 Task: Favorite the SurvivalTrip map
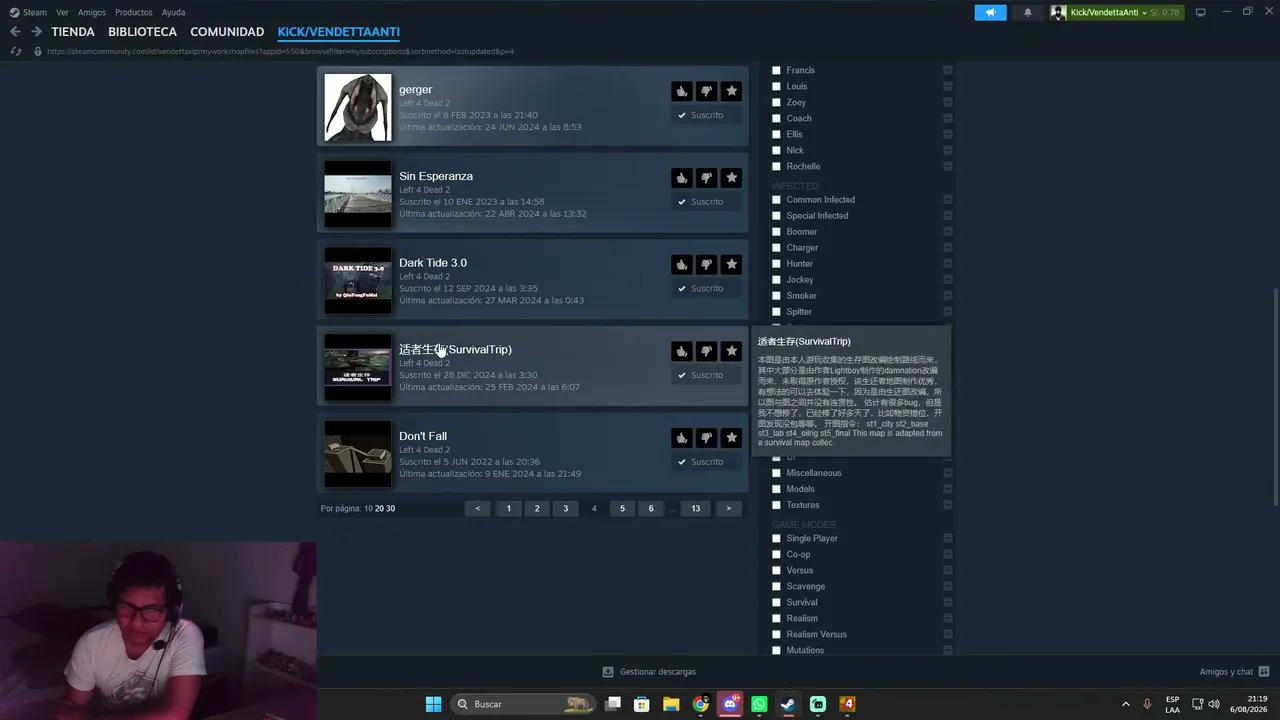point(731,351)
